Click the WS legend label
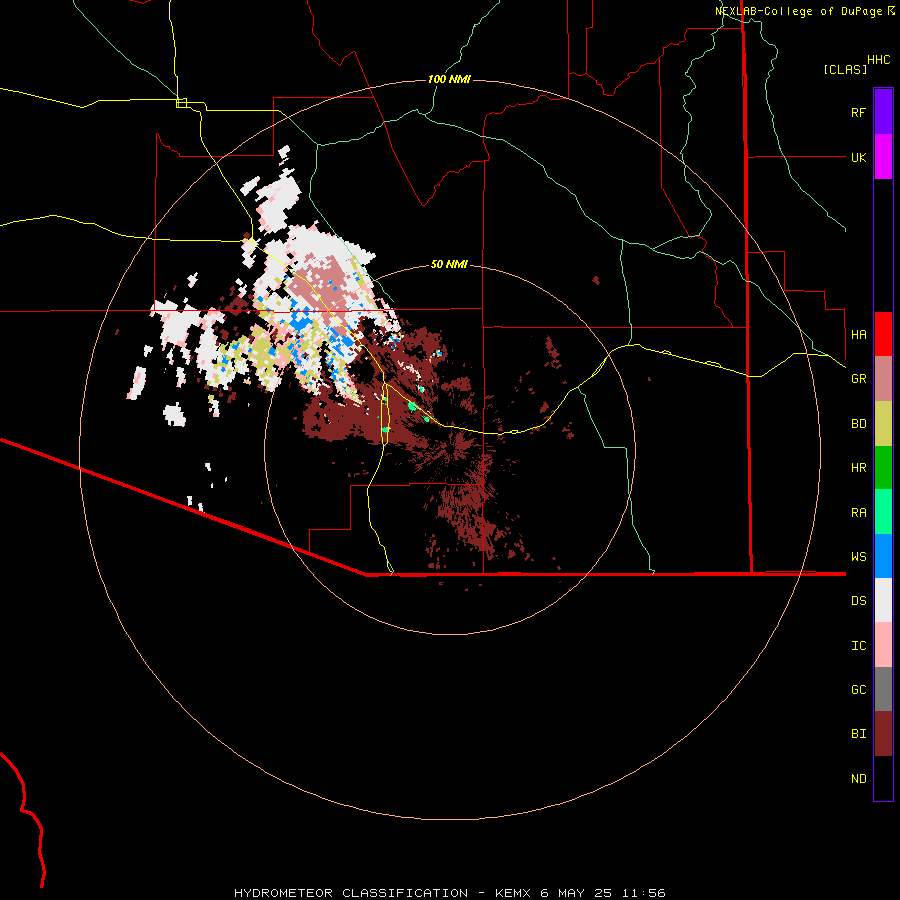 pos(858,556)
